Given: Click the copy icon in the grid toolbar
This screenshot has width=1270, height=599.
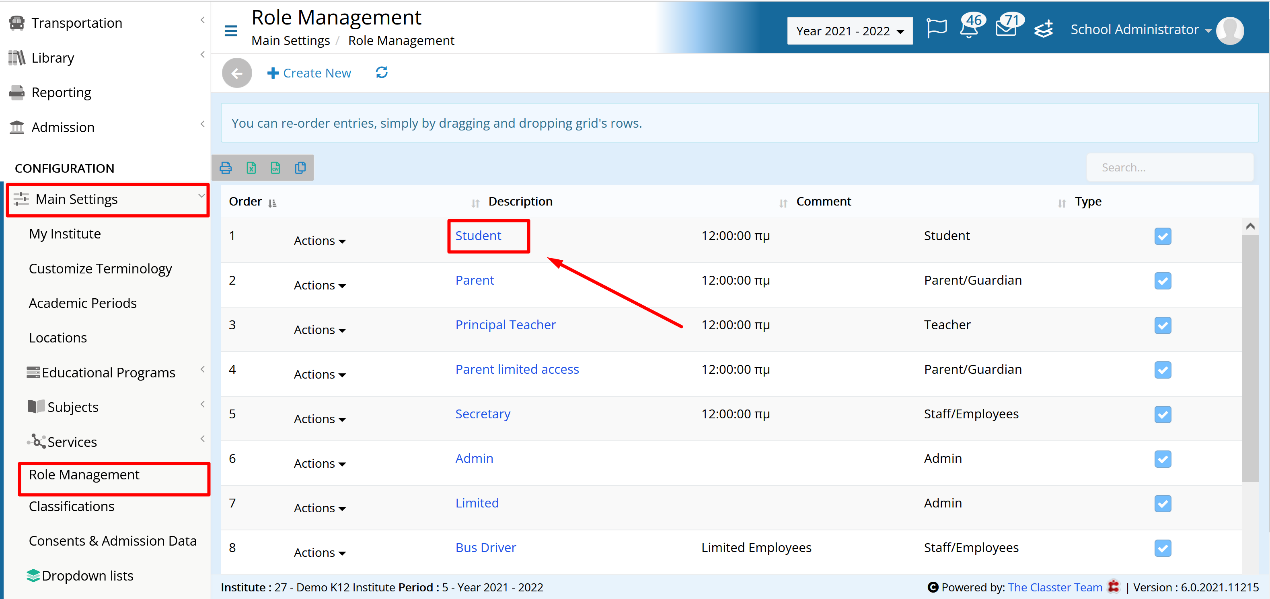Looking at the screenshot, I should [300, 168].
